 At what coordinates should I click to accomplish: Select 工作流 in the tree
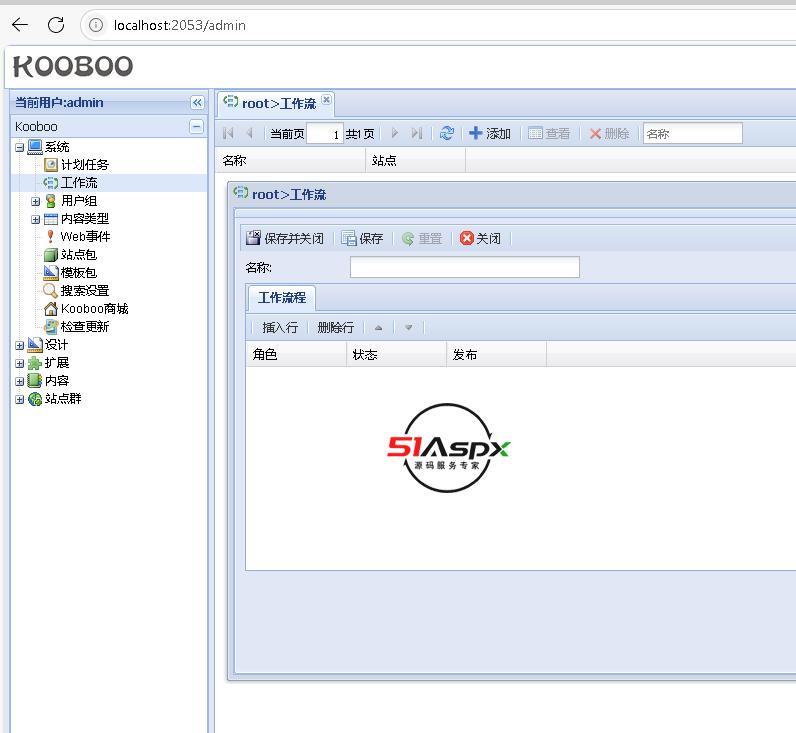[x=79, y=183]
